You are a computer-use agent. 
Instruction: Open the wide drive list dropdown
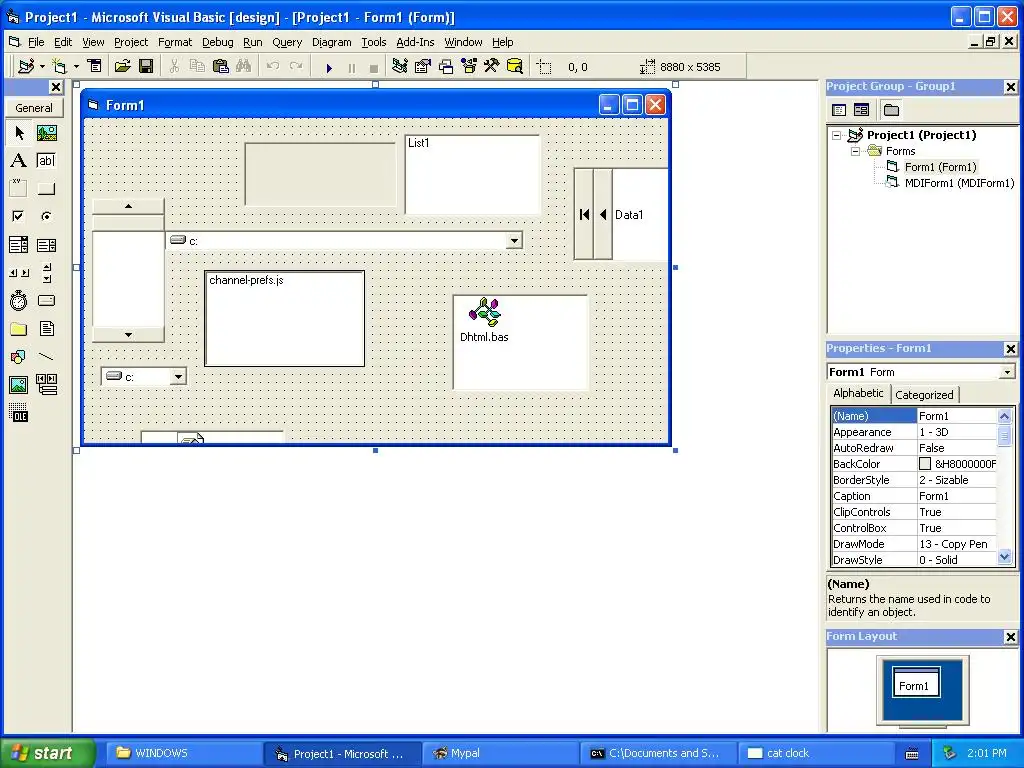pyautogui.click(x=515, y=241)
